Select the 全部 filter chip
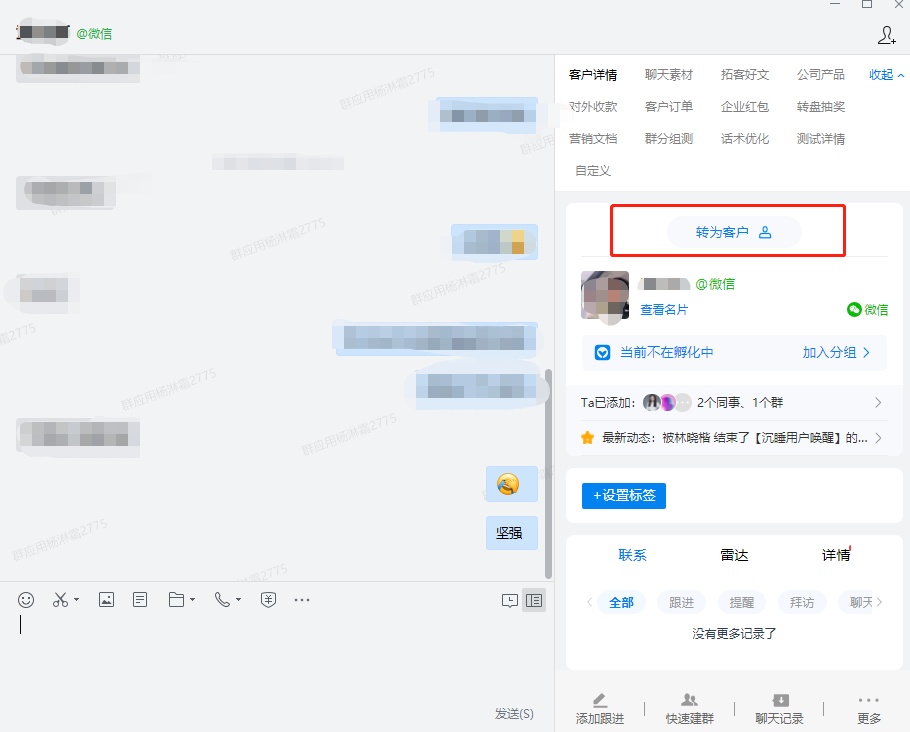The width and height of the screenshot is (910, 732). (621, 602)
